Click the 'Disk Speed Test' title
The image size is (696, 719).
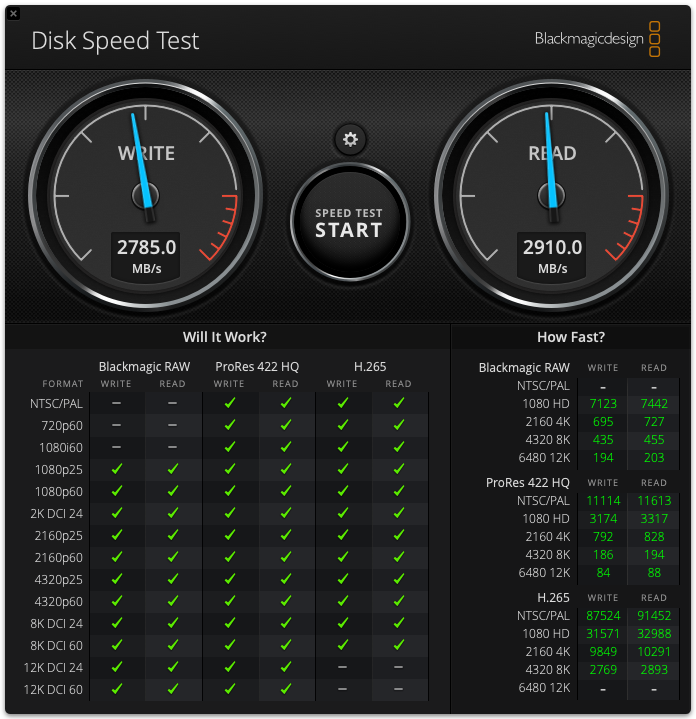(x=115, y=41)
